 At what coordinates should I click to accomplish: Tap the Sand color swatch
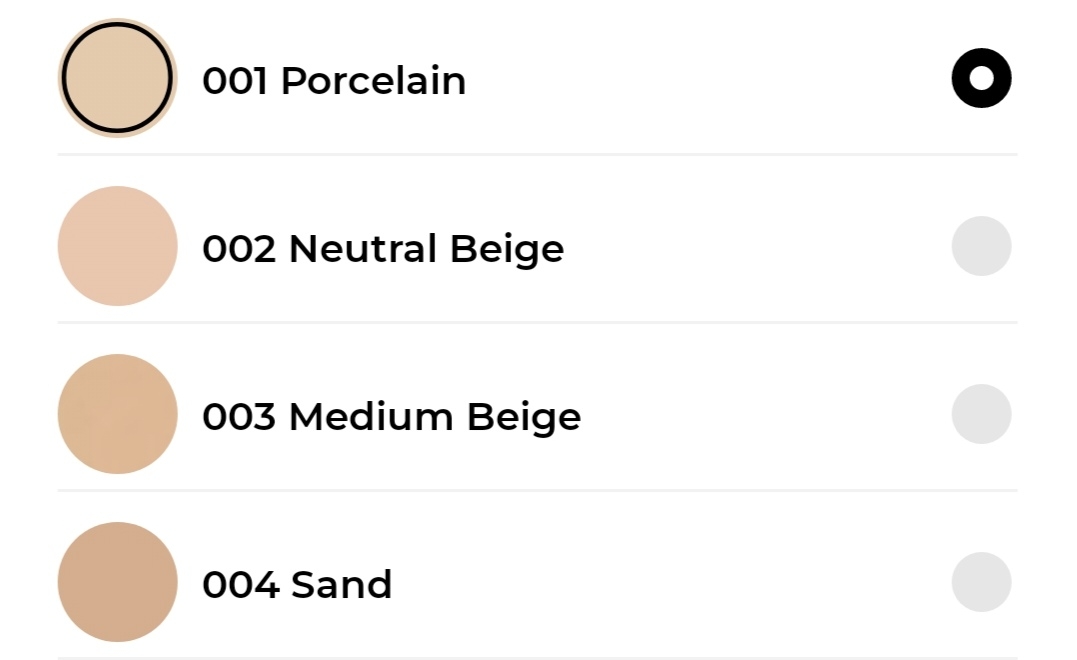click(118, 582)
